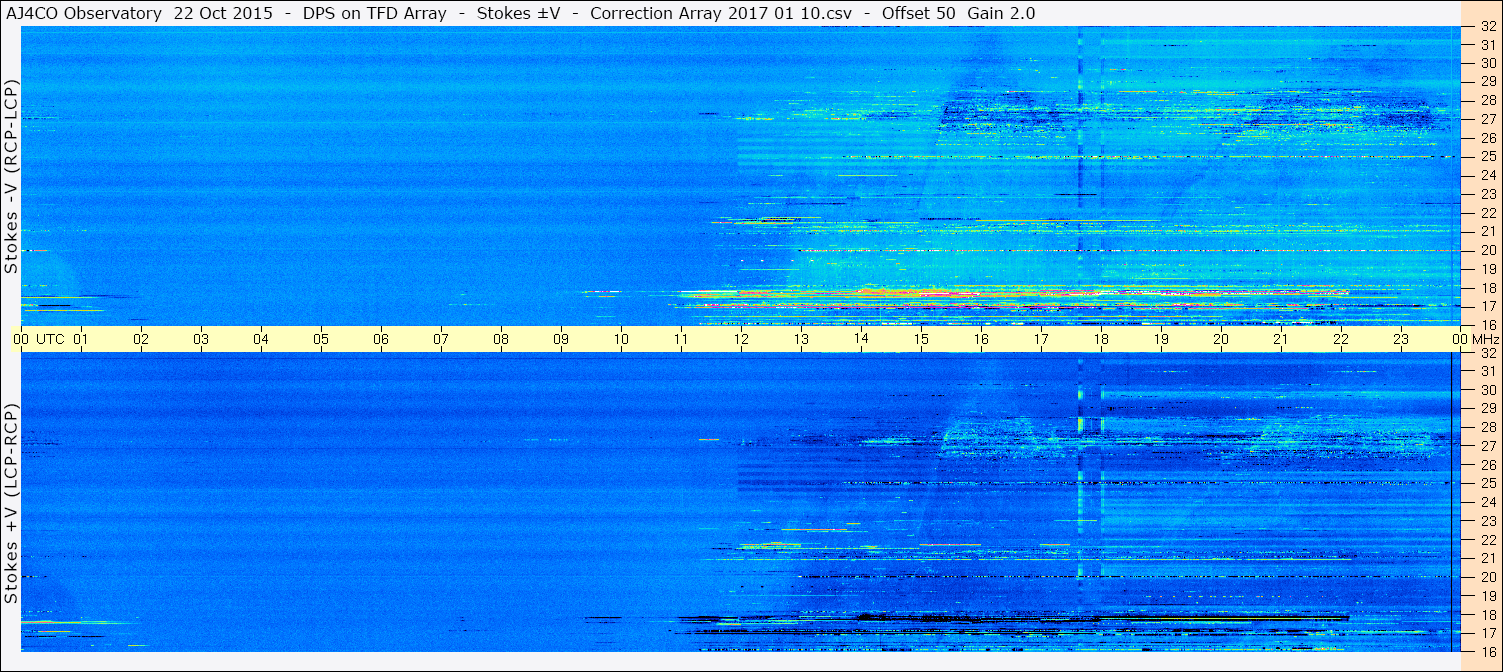The height and width of the screenshot is (672, 1503).
Task: Click the 21 hour tick on time axis
Action: (1281, 339)
